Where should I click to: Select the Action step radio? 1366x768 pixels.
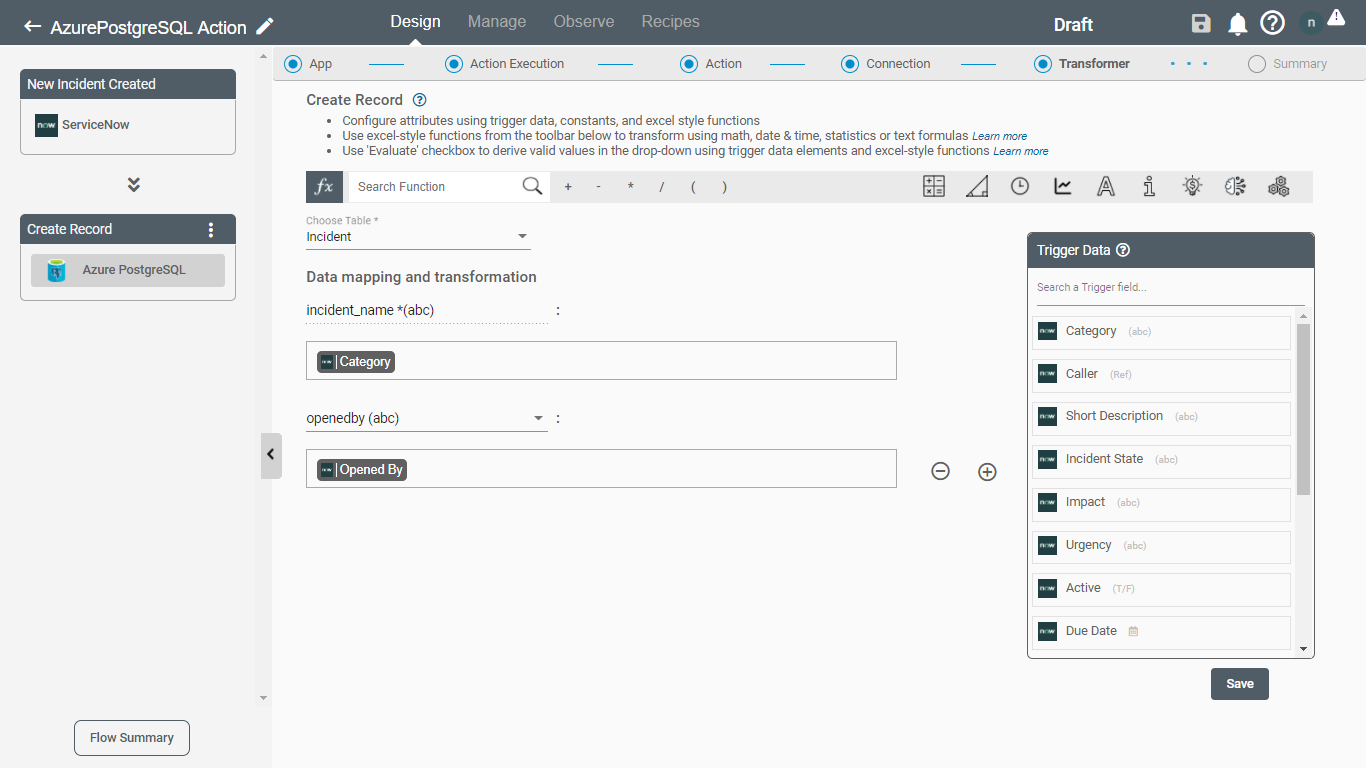tap(688, 63)
